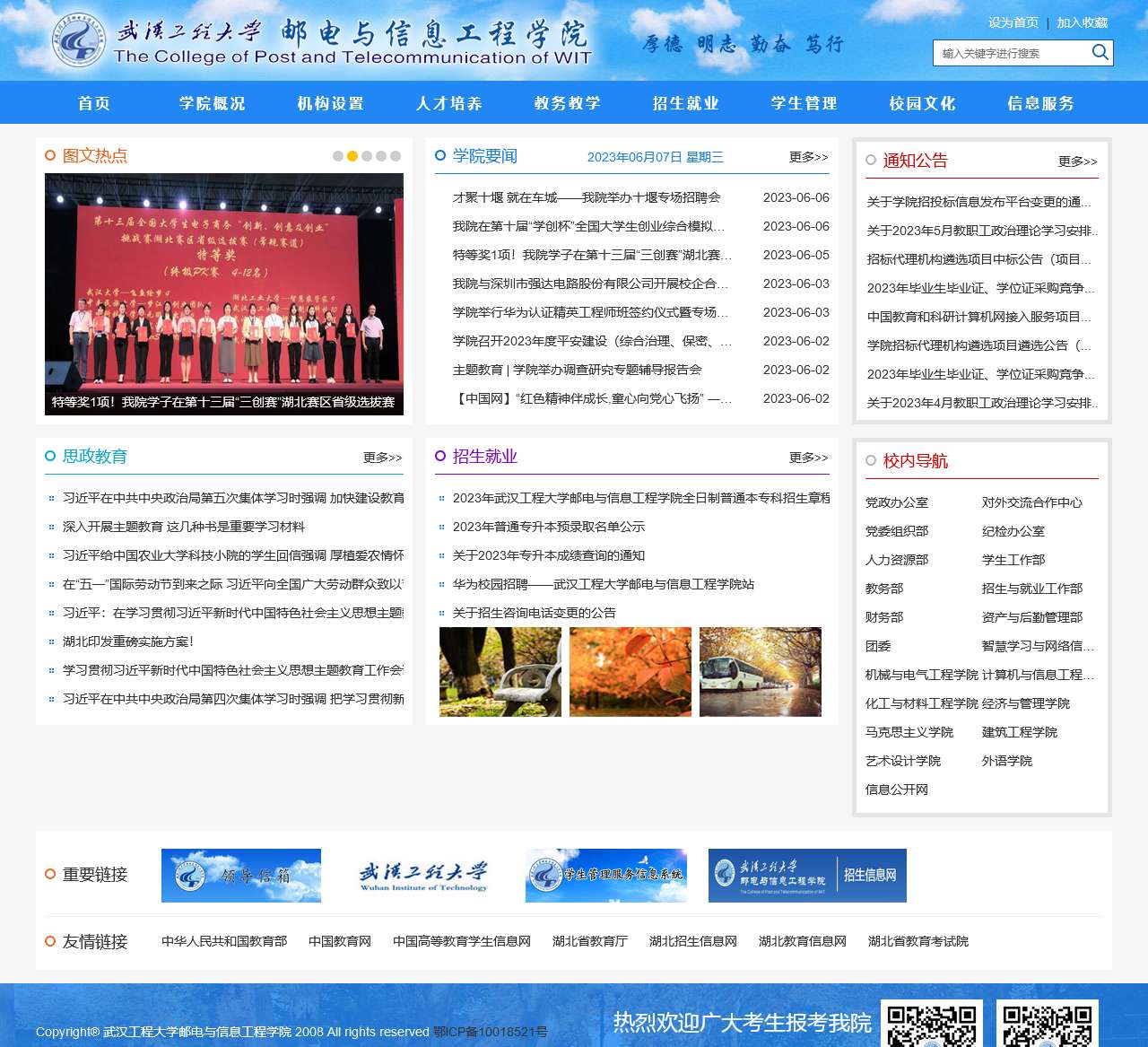Click the autumn leaves campus photo
This screenshot has height=1047, width=1148.
pyautogui.click(x=631, y=672)
